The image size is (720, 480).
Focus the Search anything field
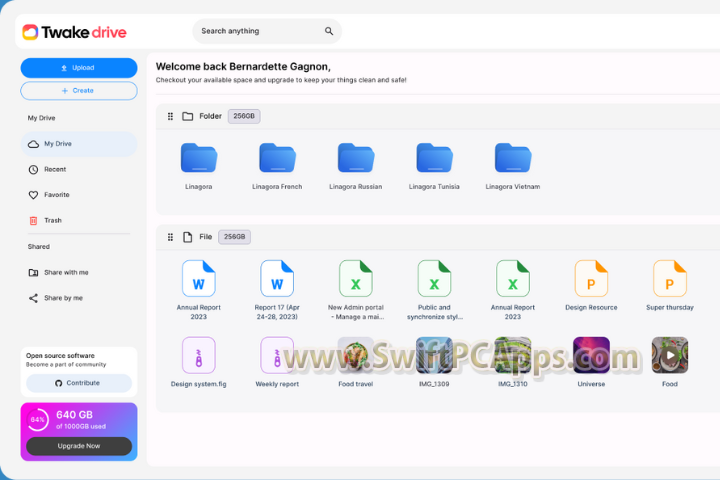[x=267, y=31]
